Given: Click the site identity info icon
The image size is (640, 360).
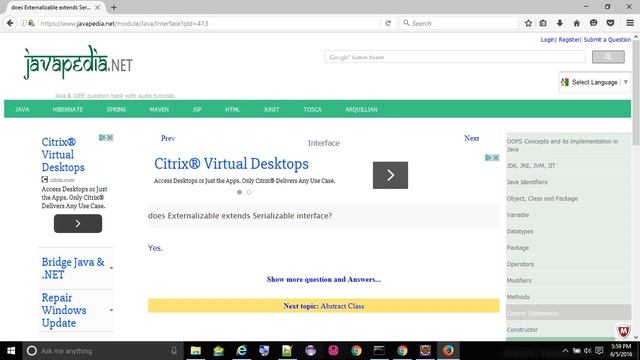Looking at the screenshot, I should point(23,23).
